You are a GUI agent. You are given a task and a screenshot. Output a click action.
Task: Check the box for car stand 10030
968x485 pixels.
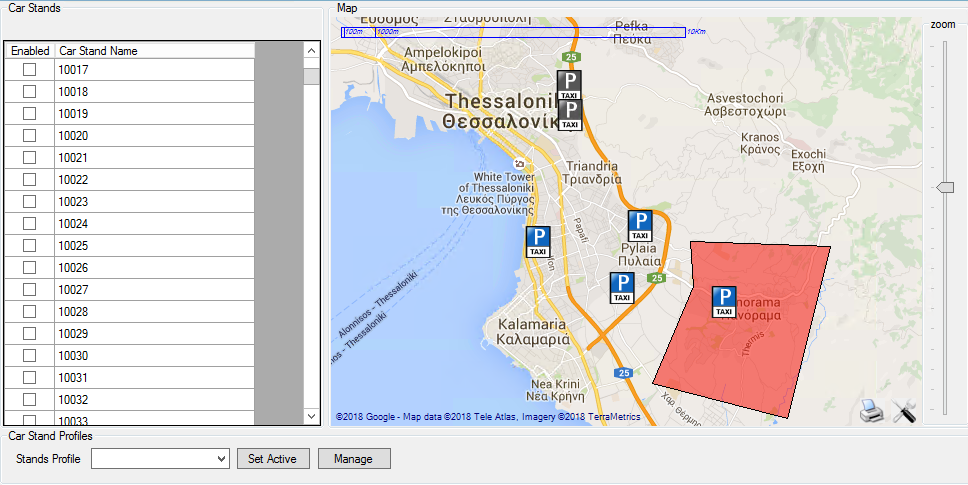point(29,356)
